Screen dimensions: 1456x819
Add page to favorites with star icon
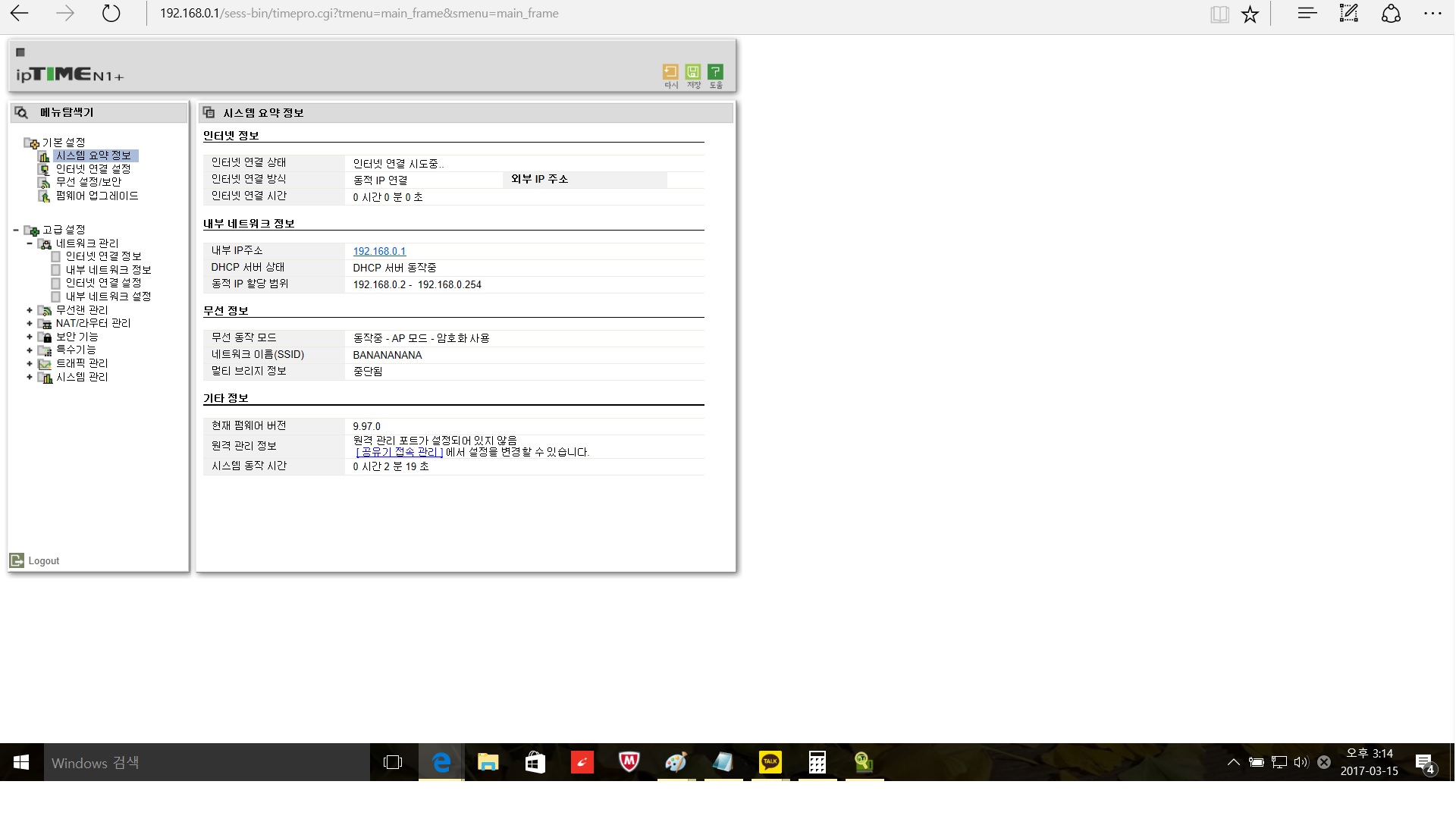pyautogui.click(x=1250, y=14)
